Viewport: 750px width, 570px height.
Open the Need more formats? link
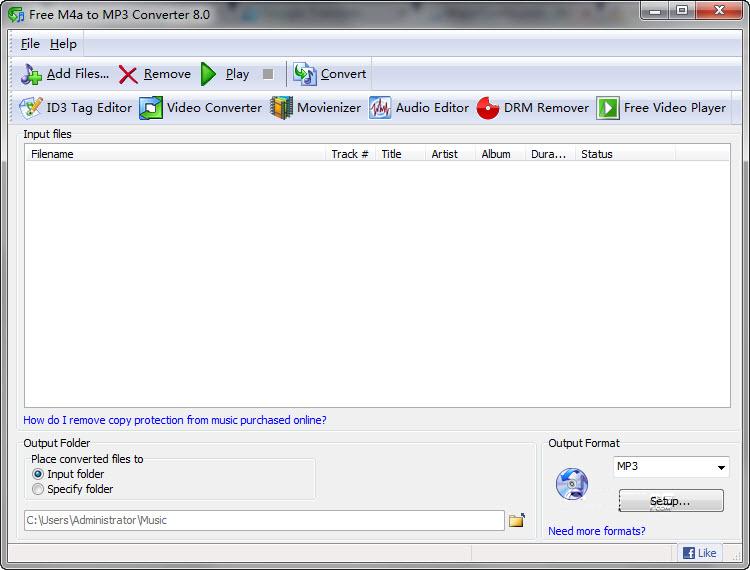(x=596, y=531)
